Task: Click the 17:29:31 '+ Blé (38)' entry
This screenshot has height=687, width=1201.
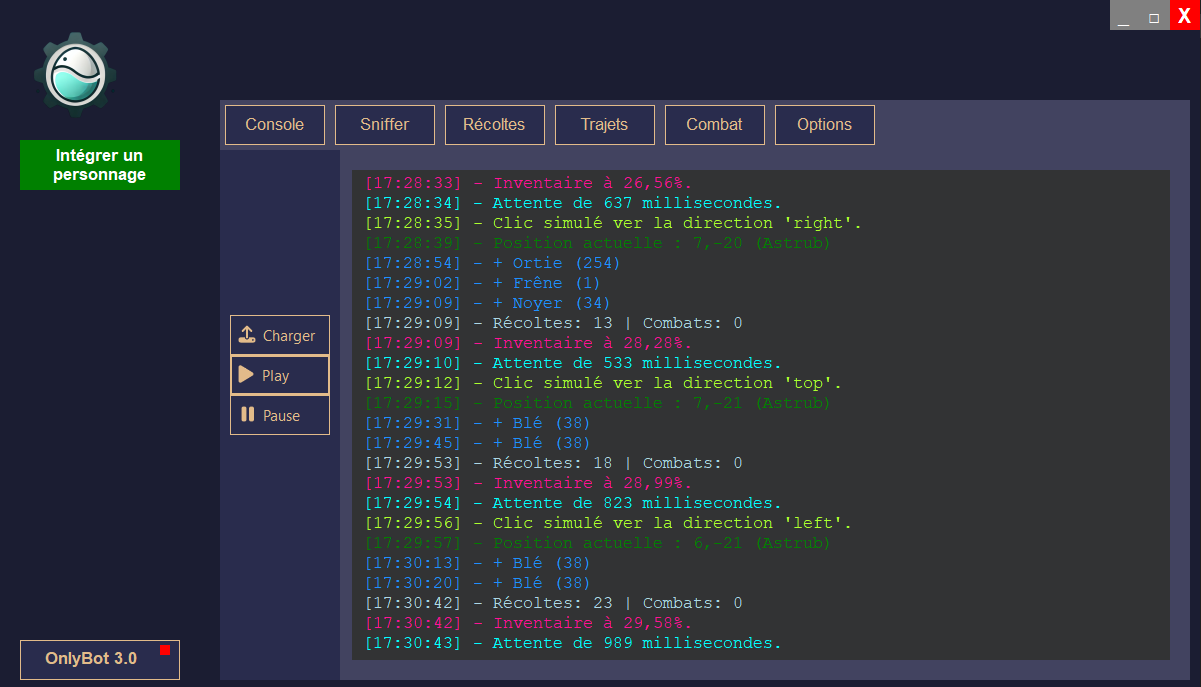Action: pos(478,423)
